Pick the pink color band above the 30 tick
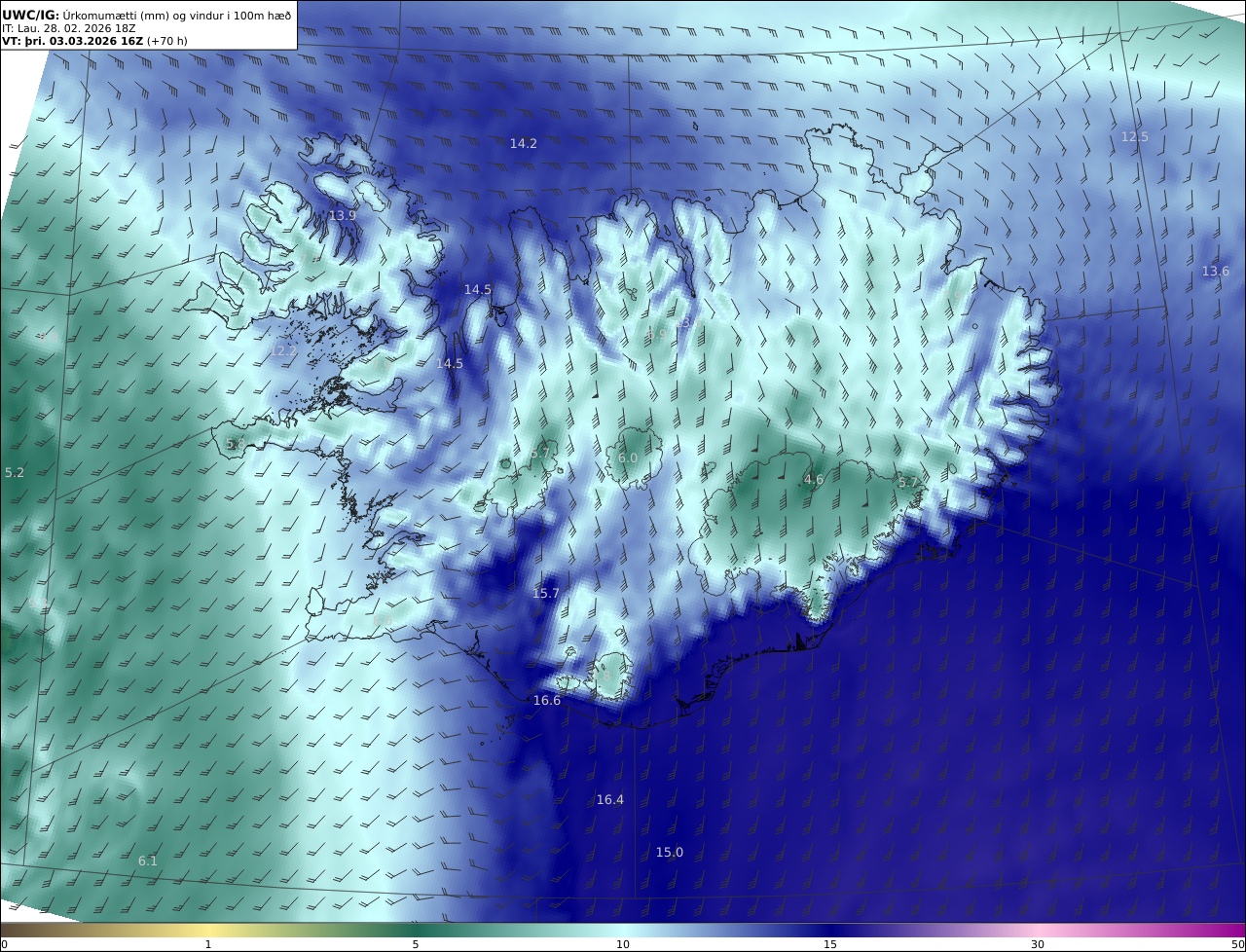This screenshot has width=1246, height=952. coord(1038,930)
